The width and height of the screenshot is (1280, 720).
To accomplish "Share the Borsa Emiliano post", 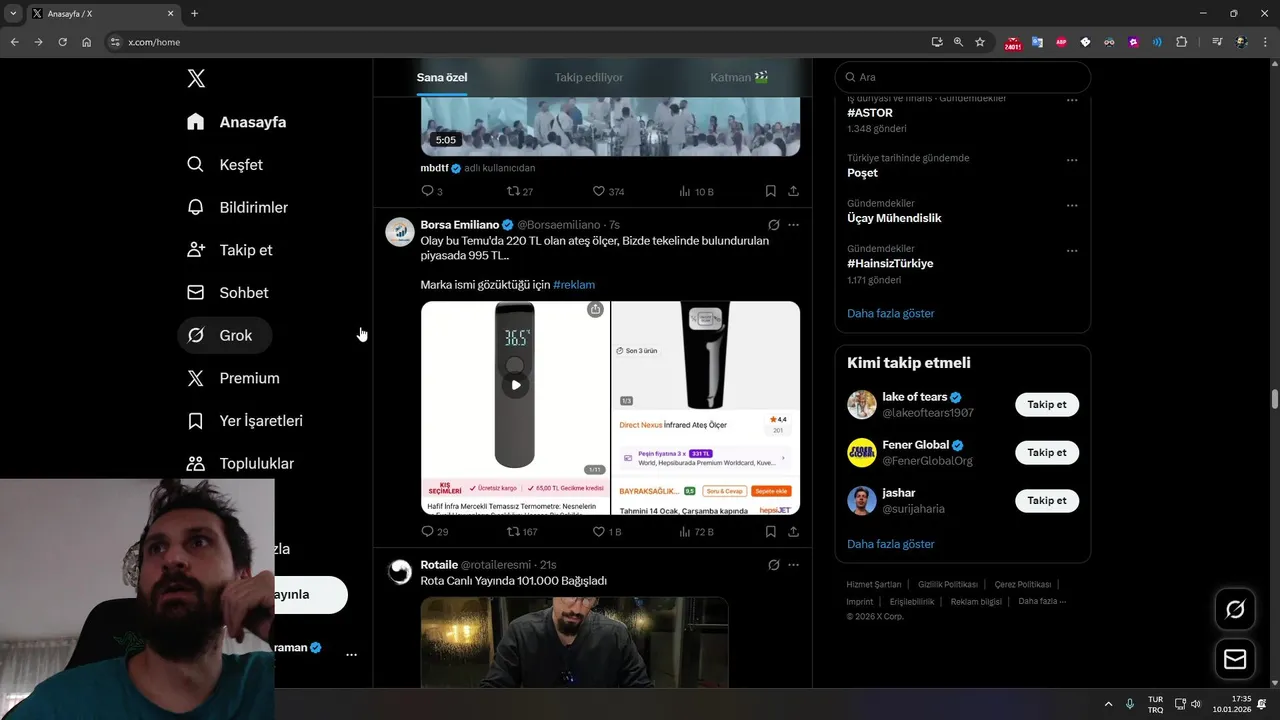I will tap(793, 532).
